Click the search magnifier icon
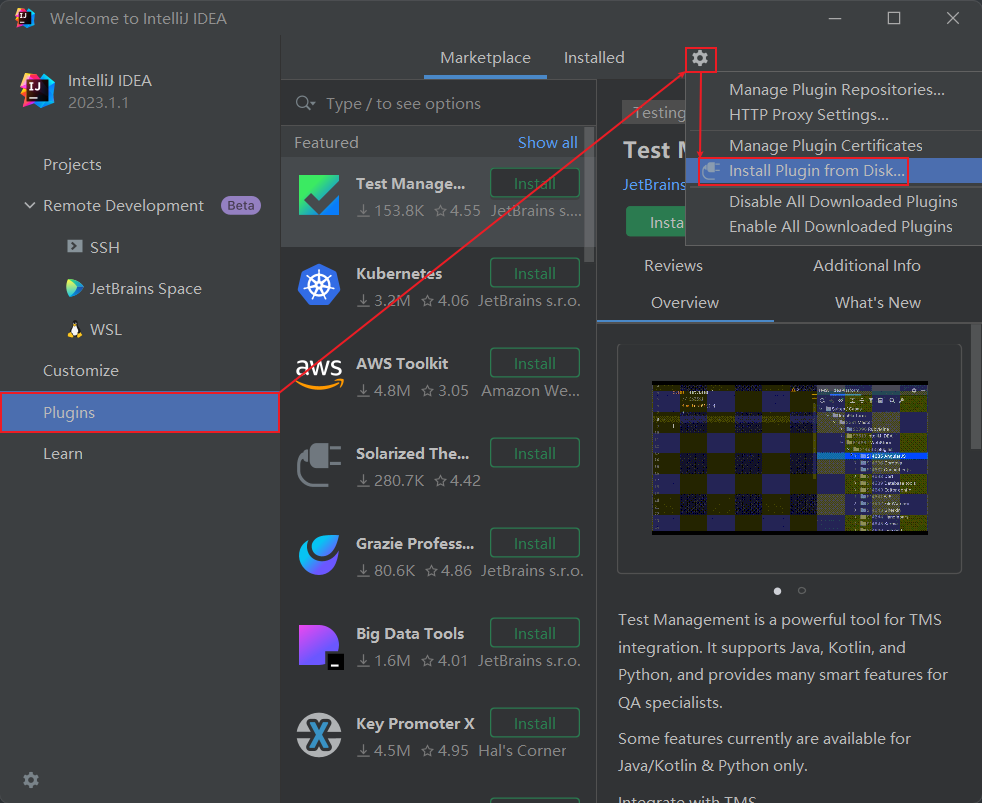This screenshot has height=803, width=982. click(305, 103)
